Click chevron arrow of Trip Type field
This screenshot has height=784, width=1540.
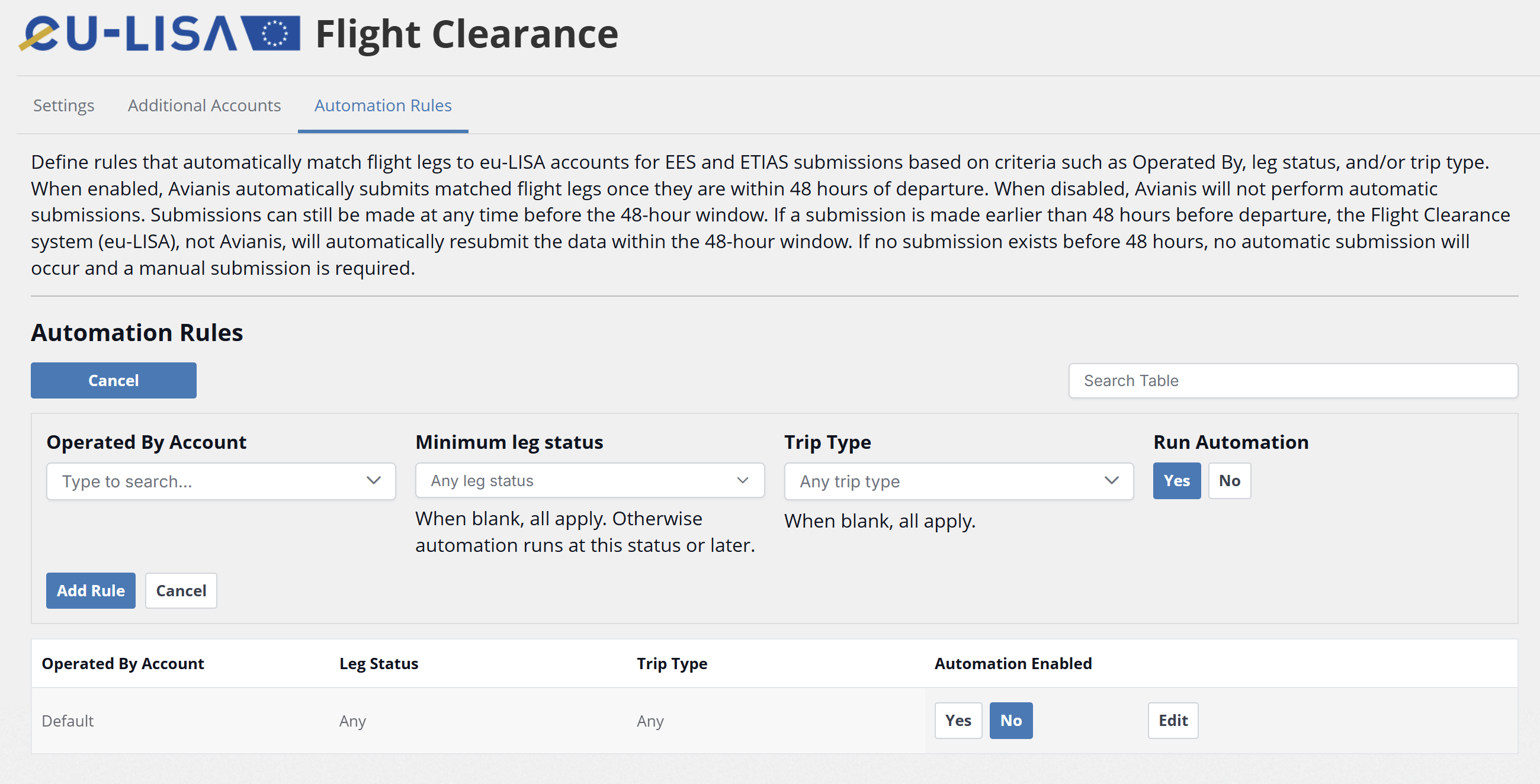[x=1111, y=480]
